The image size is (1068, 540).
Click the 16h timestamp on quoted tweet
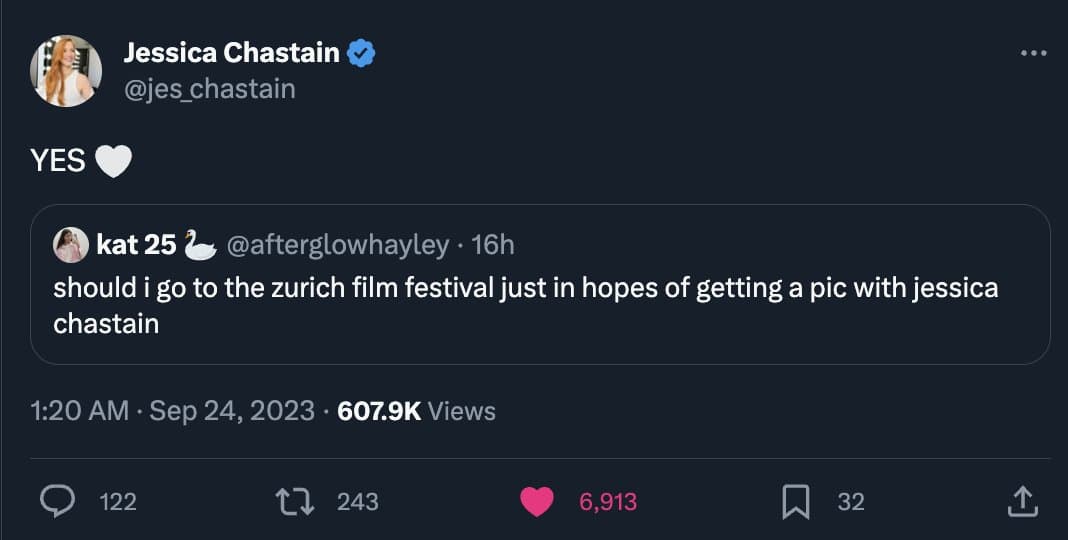click(492, 244)
